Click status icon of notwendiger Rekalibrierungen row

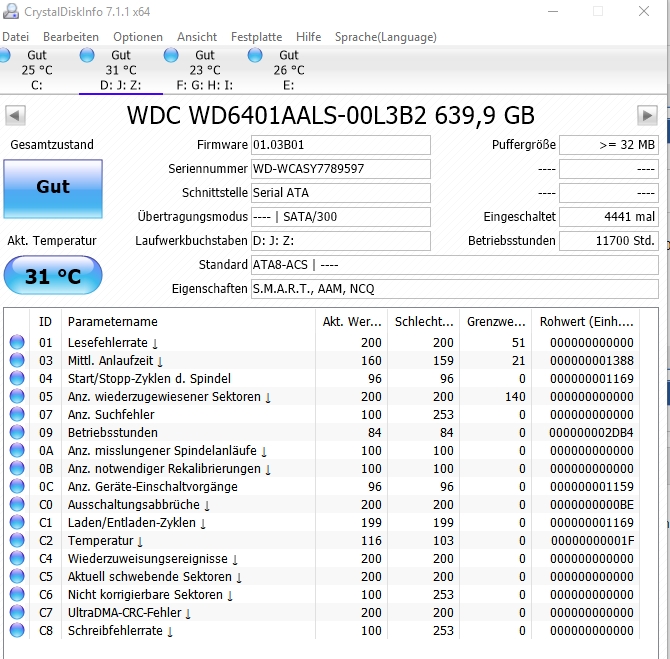click(x=17, y=468)
